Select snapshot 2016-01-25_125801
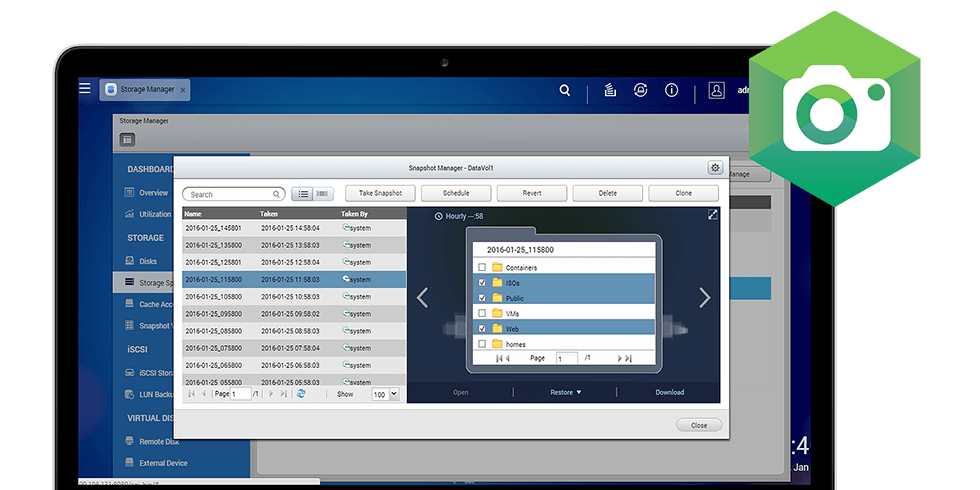Screen dimensions: 980x490 (294, 262)
